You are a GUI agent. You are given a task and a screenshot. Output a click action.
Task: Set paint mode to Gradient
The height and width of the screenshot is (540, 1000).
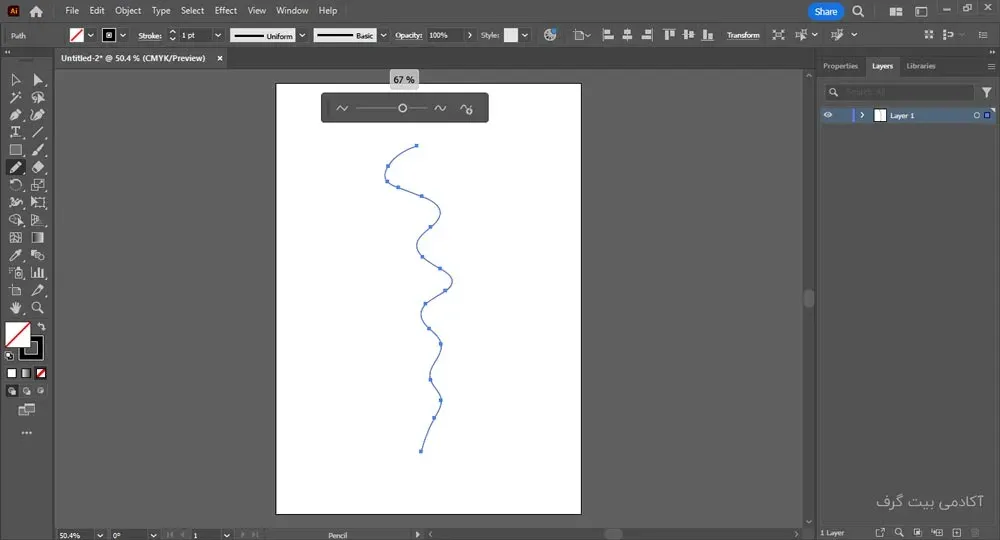[26, 373]
